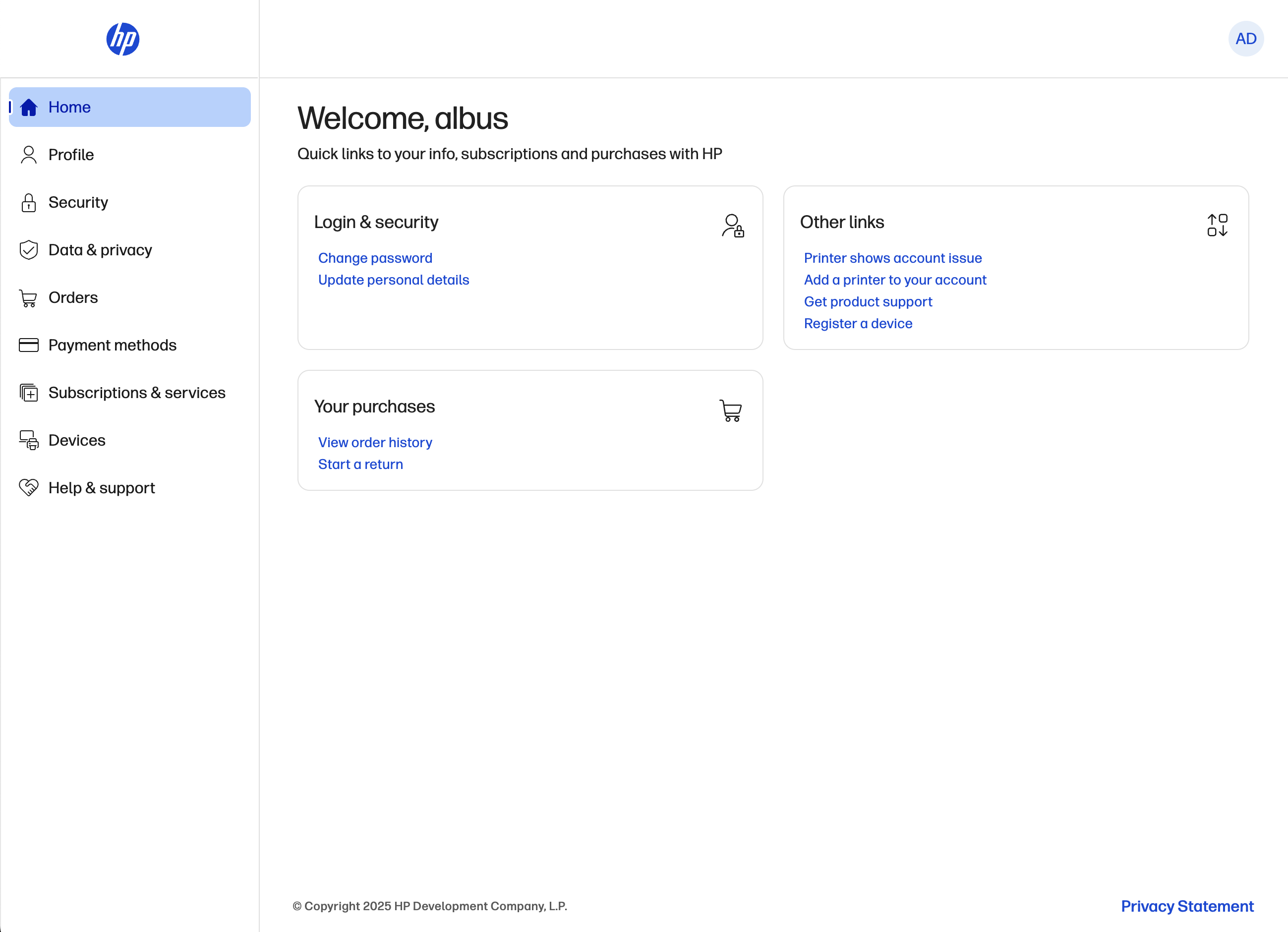The height and width of the screenshot is (932, 1288).
Task: Select Payment methods in sidebar
Action: (113, 345)
